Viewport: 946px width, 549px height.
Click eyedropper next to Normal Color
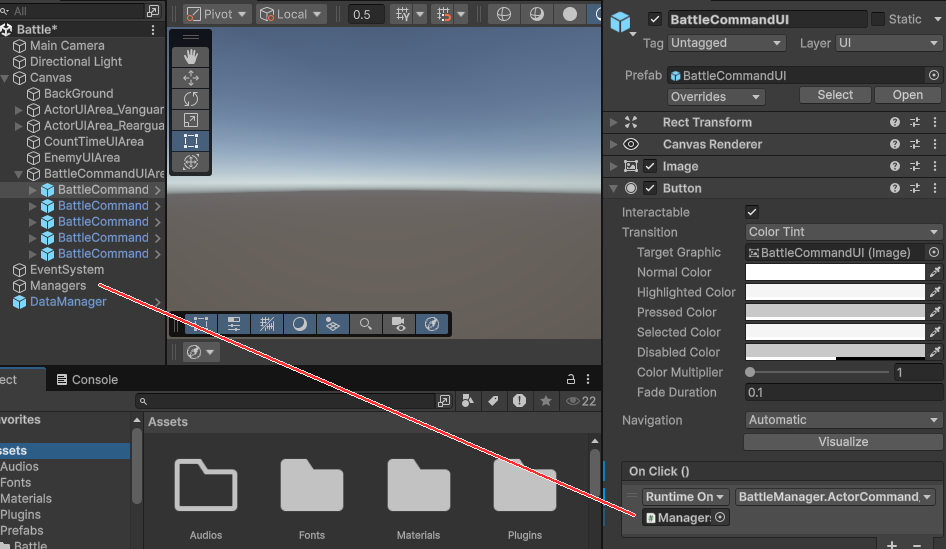pyautogui.click(x=935, y=272)
